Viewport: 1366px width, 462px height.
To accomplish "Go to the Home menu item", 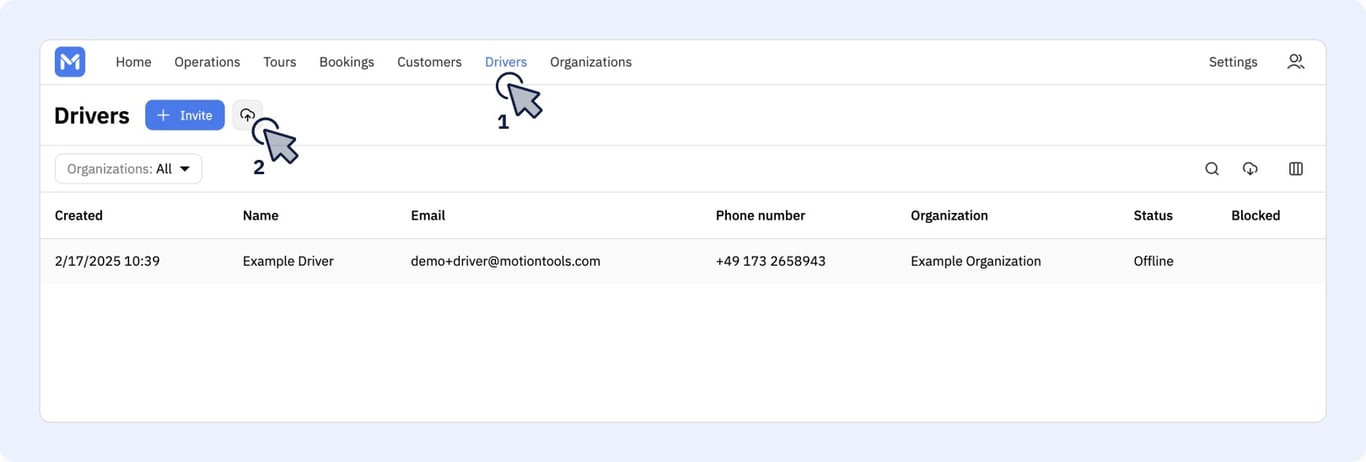I will pyautogui.click(x=133, y=62).
